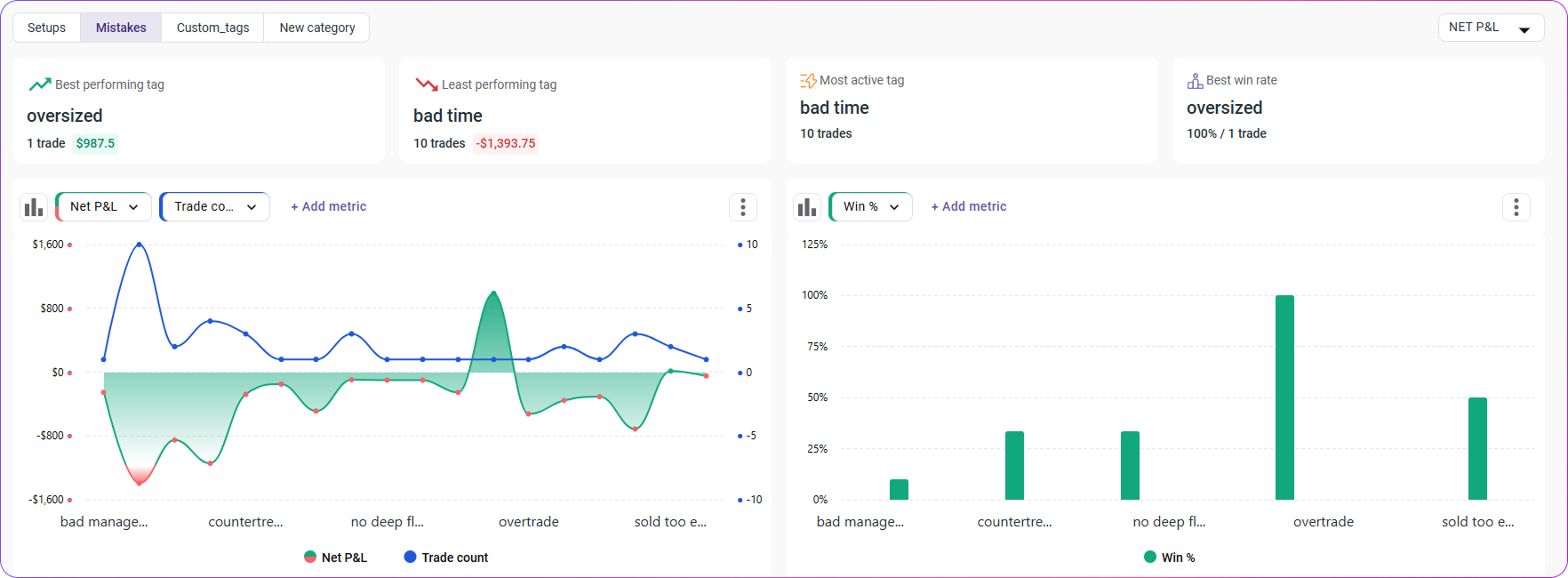Open three-dot menu on Win % chart

point(1516,207)
